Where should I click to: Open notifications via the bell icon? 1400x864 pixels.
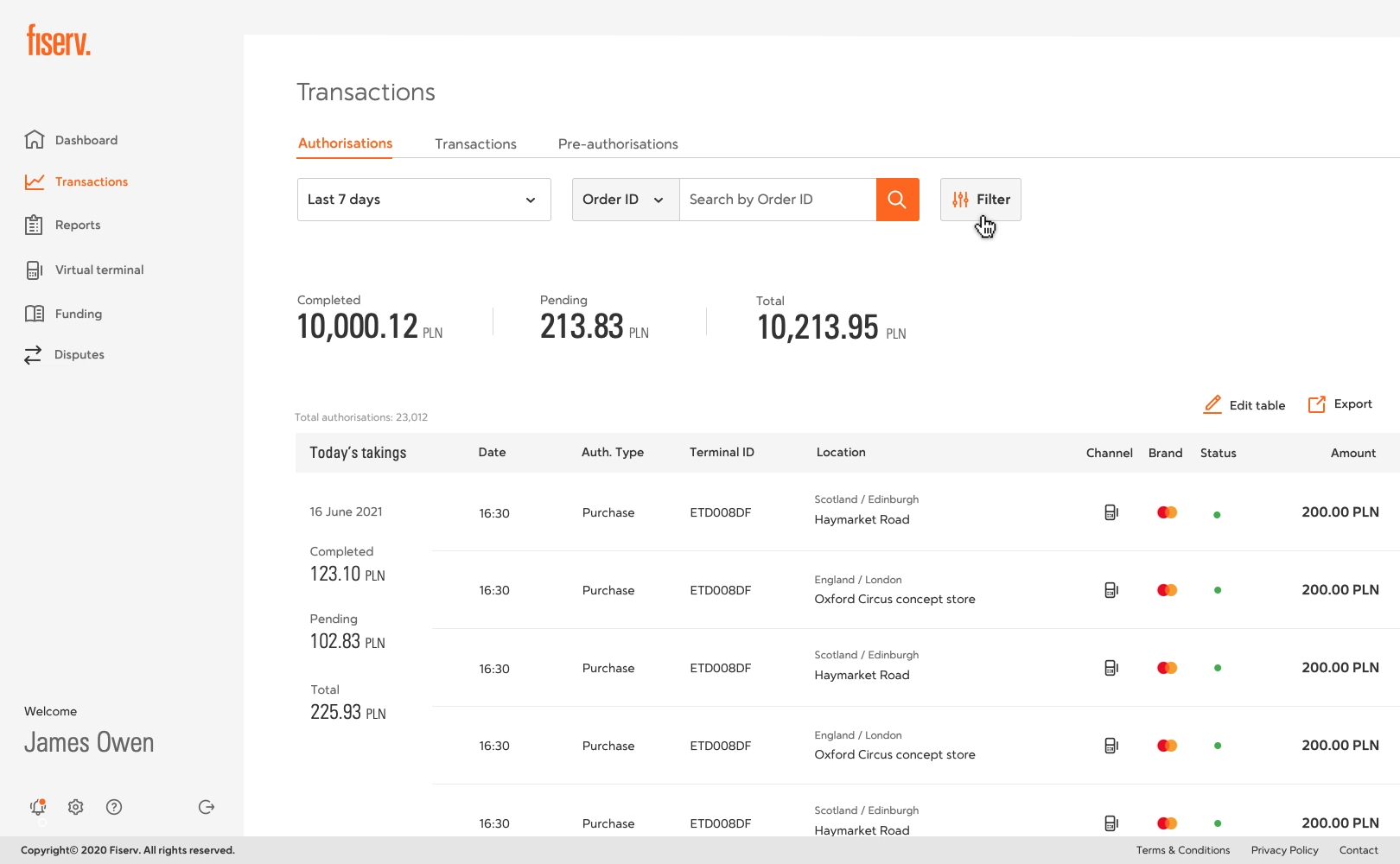36,806
